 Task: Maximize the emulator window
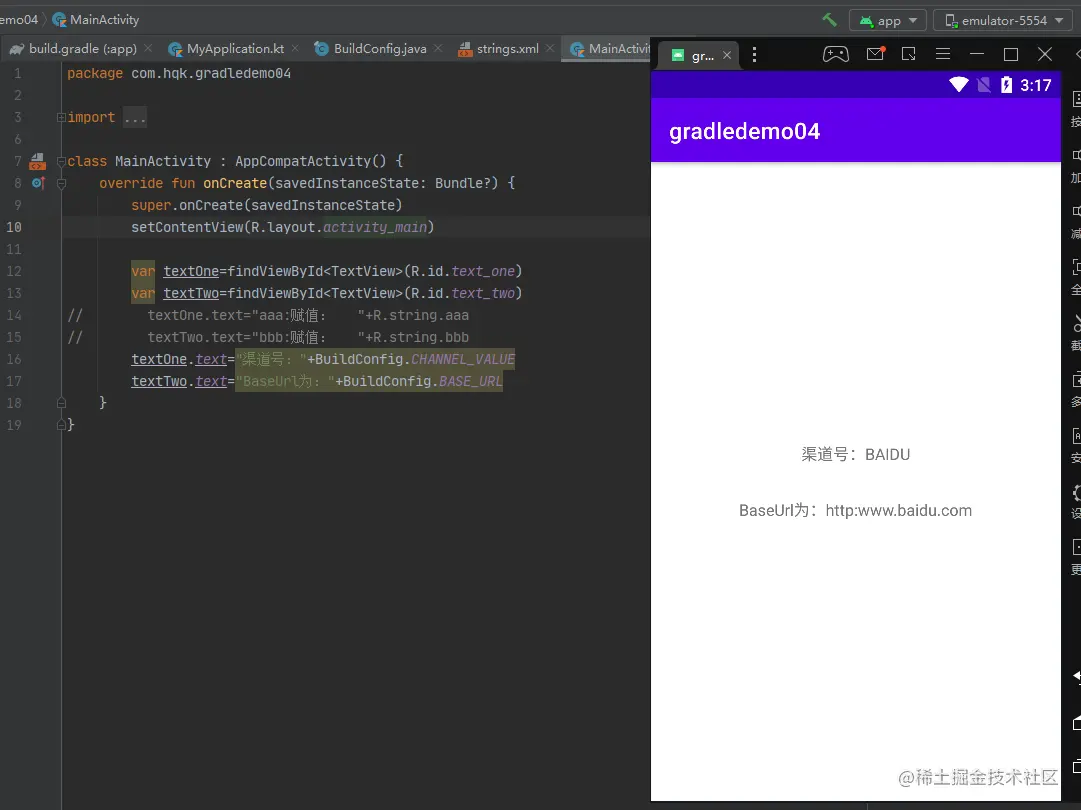[x=1011, y=54]
